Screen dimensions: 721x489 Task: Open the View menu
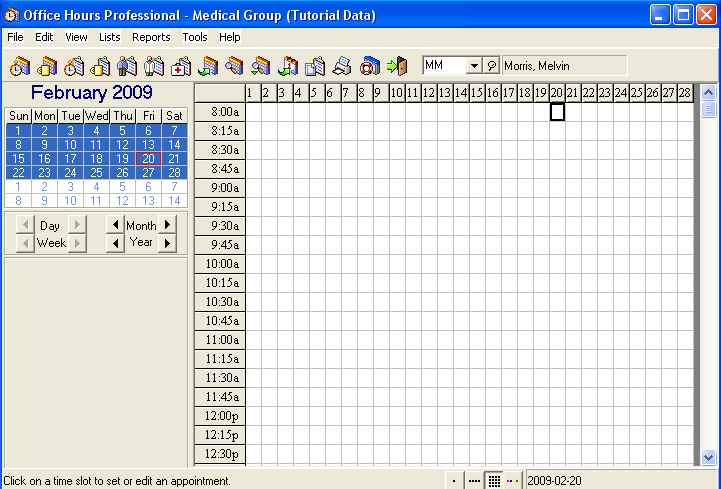point(76,37)
